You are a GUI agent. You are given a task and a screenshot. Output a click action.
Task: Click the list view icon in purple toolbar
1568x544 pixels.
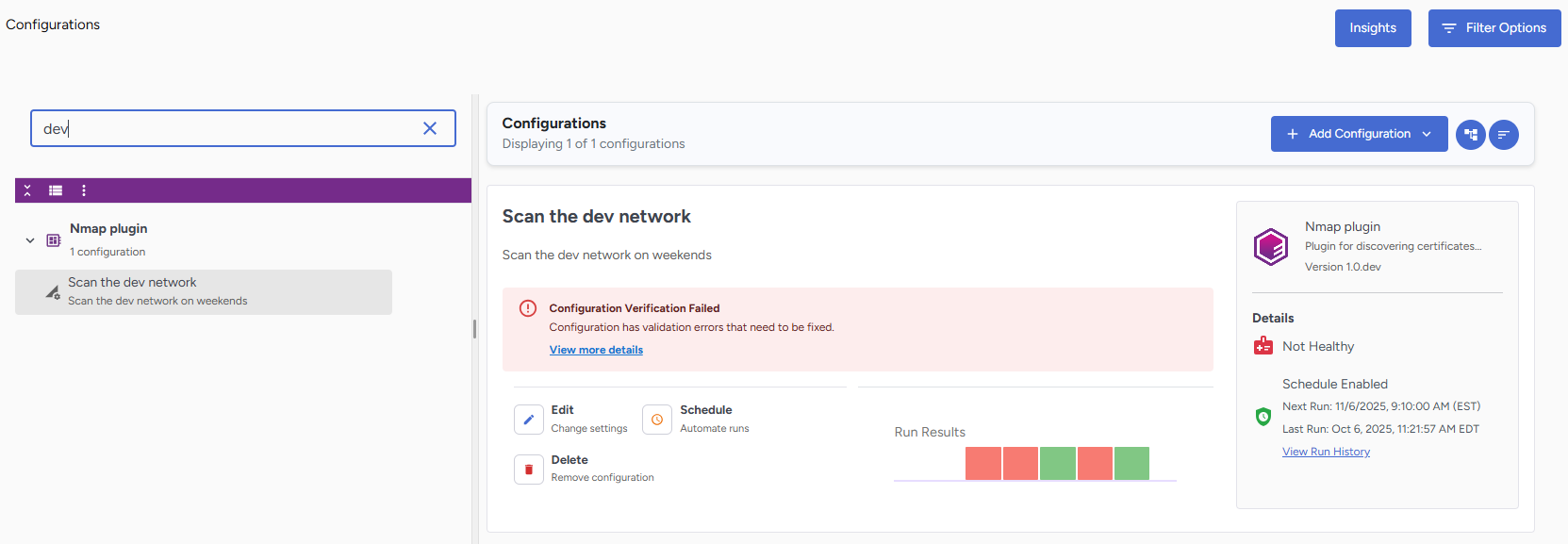point(56,190)
